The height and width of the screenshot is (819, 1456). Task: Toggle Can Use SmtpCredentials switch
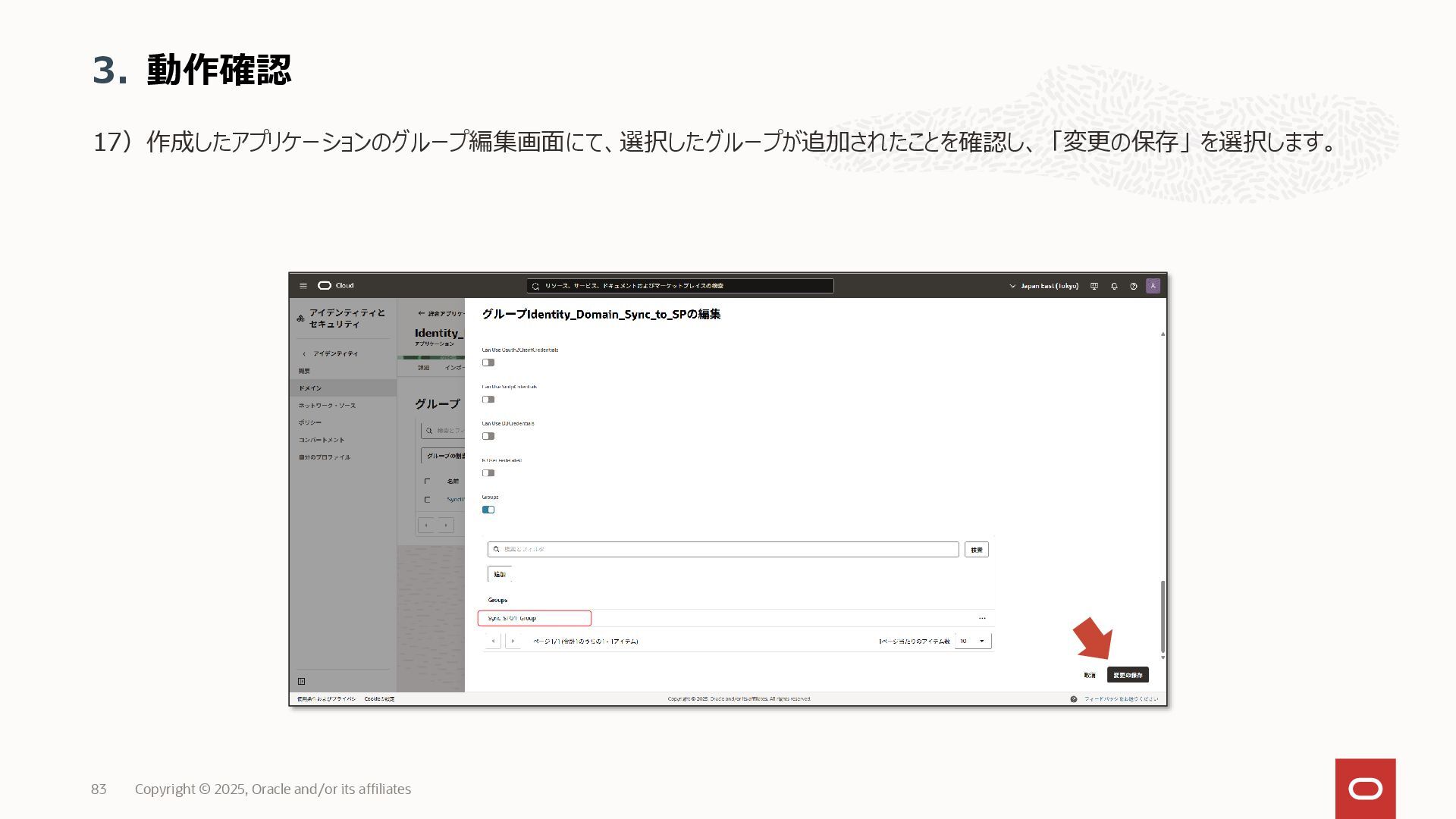[488, 400]
